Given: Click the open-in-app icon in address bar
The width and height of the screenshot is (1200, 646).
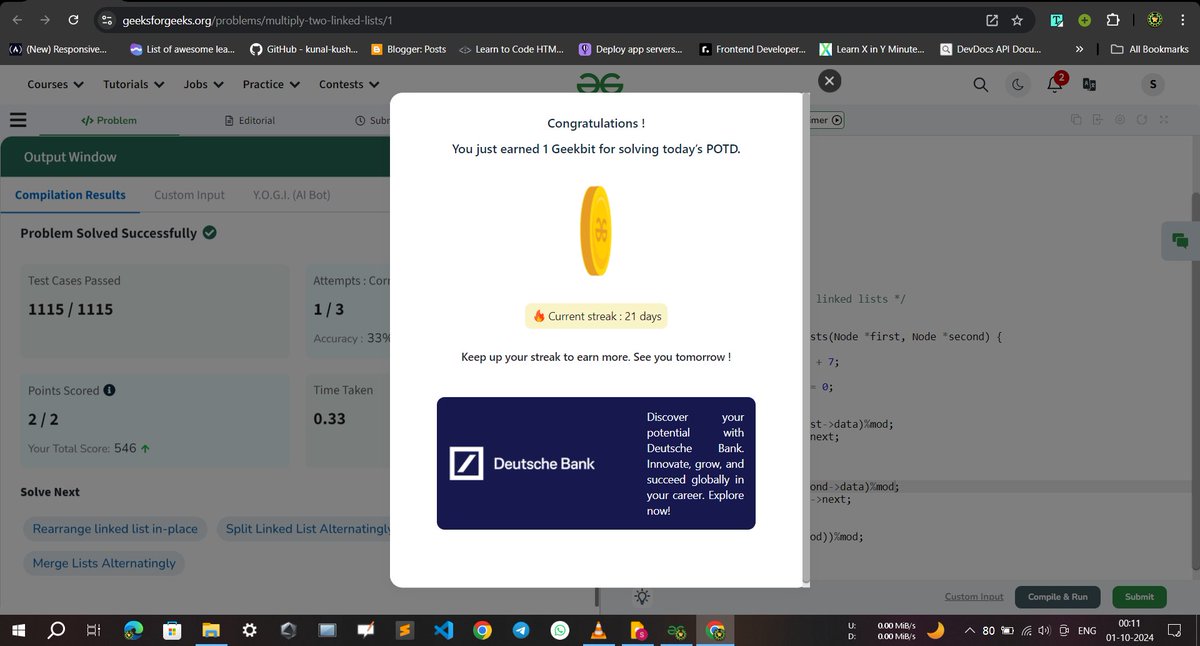Looking at the screenshot, I should [x=992, y=20].
